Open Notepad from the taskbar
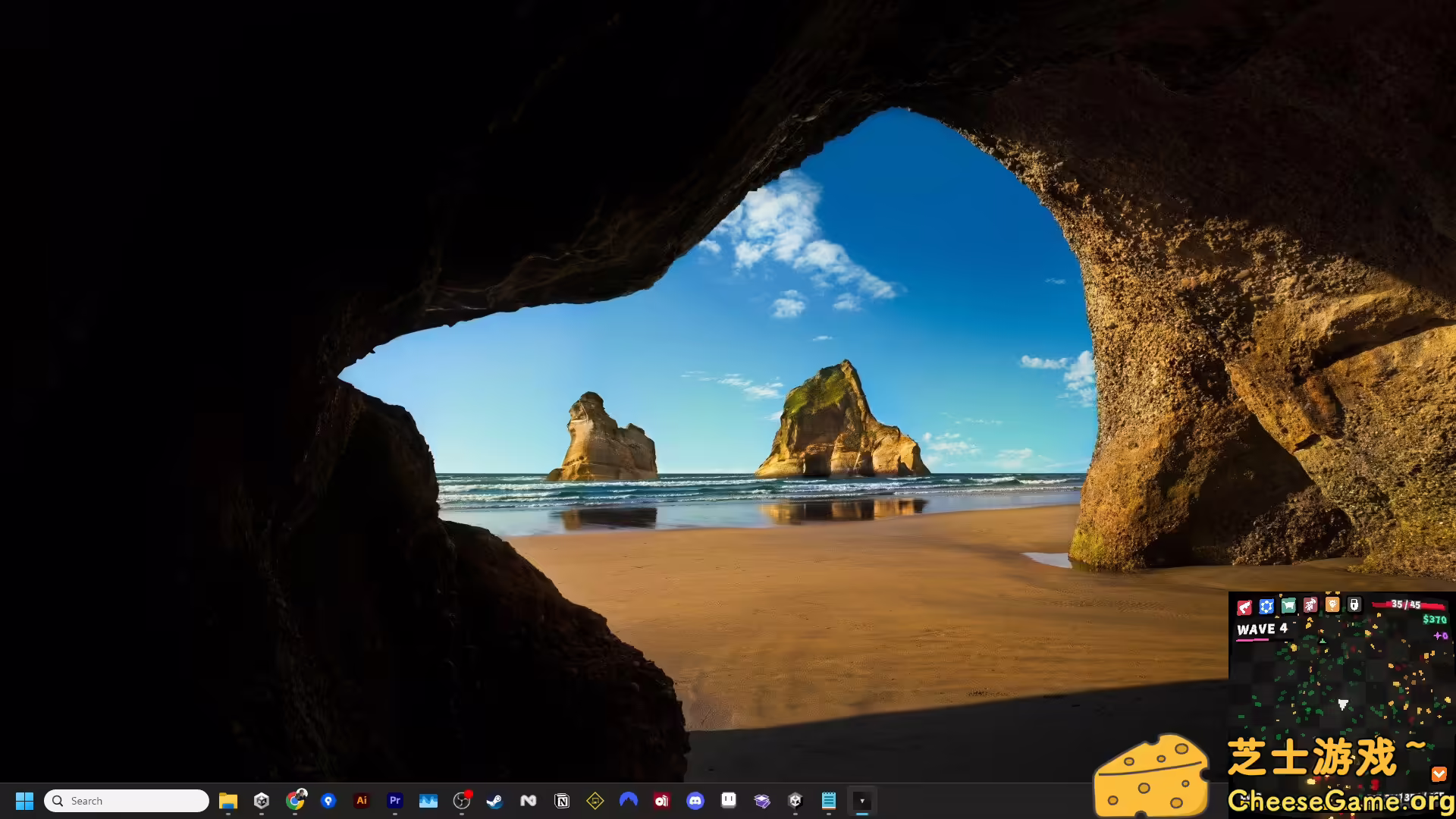The width and height of the screenshot is (1456, 819). (x=829, y=801)
